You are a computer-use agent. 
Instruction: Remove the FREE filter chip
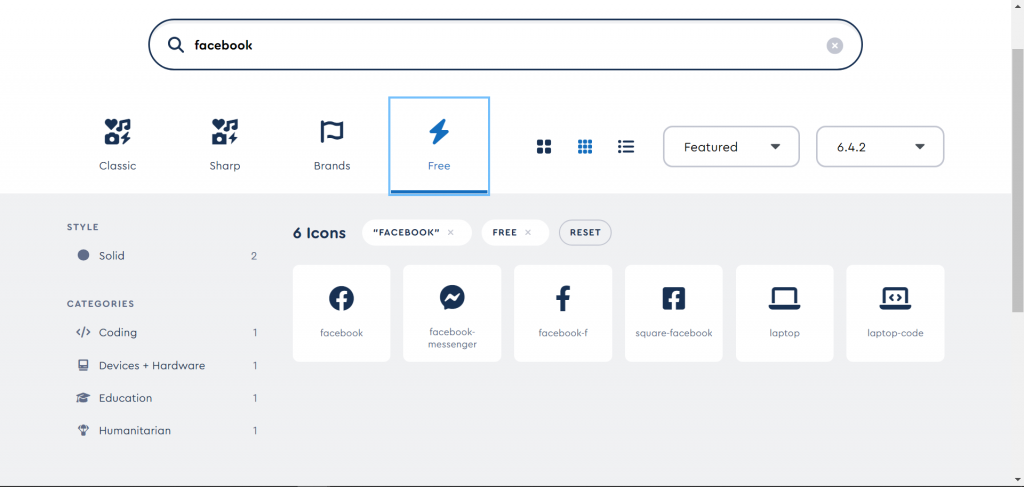click(x=528, y=232)
